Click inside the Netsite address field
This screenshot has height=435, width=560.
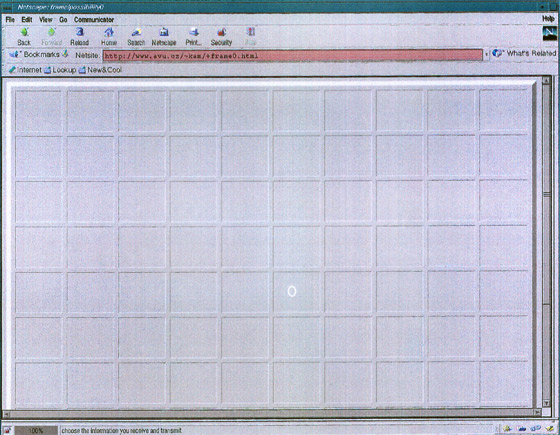[292, 55]
